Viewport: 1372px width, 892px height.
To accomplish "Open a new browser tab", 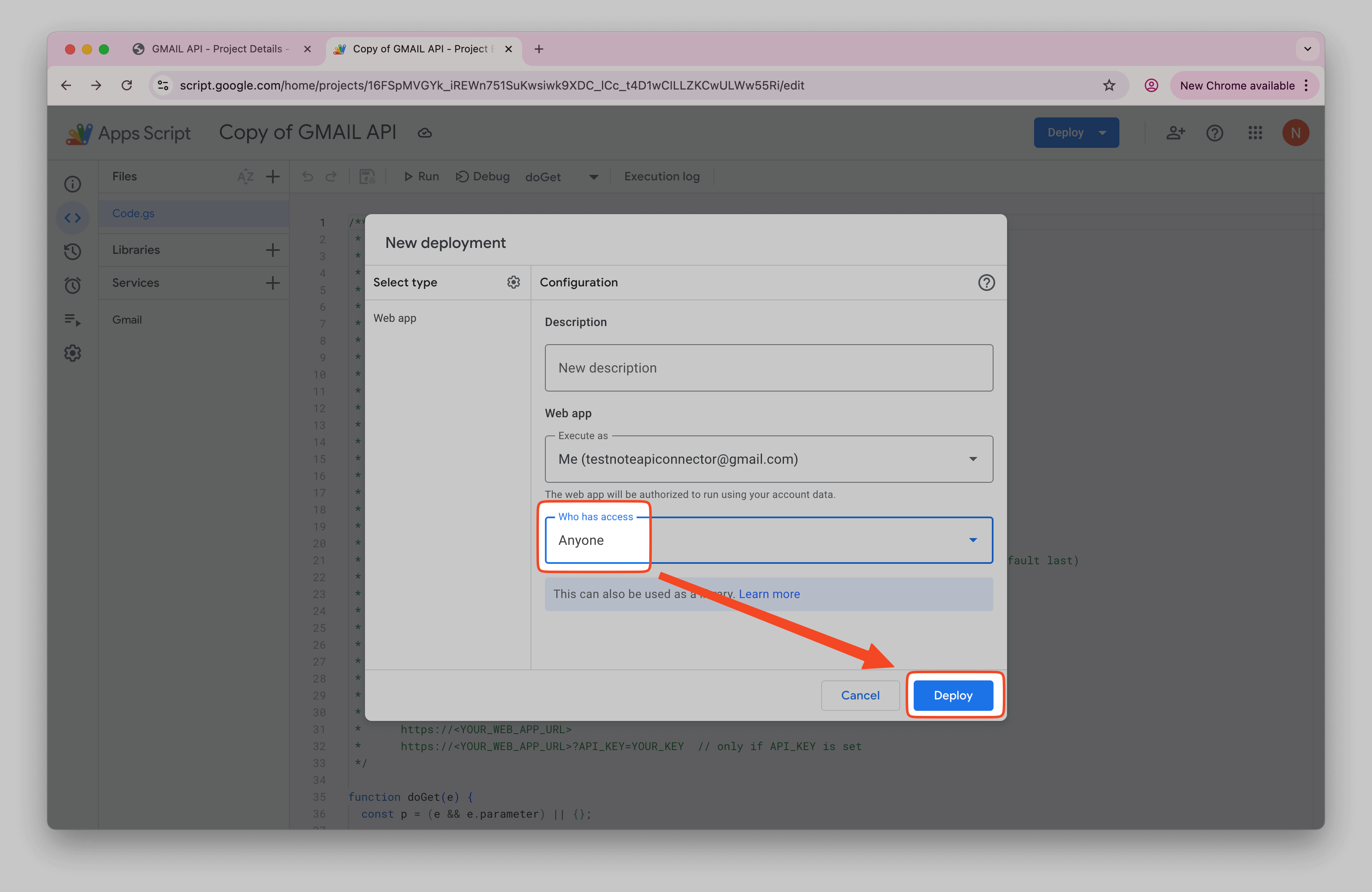I will coord(539,49).
